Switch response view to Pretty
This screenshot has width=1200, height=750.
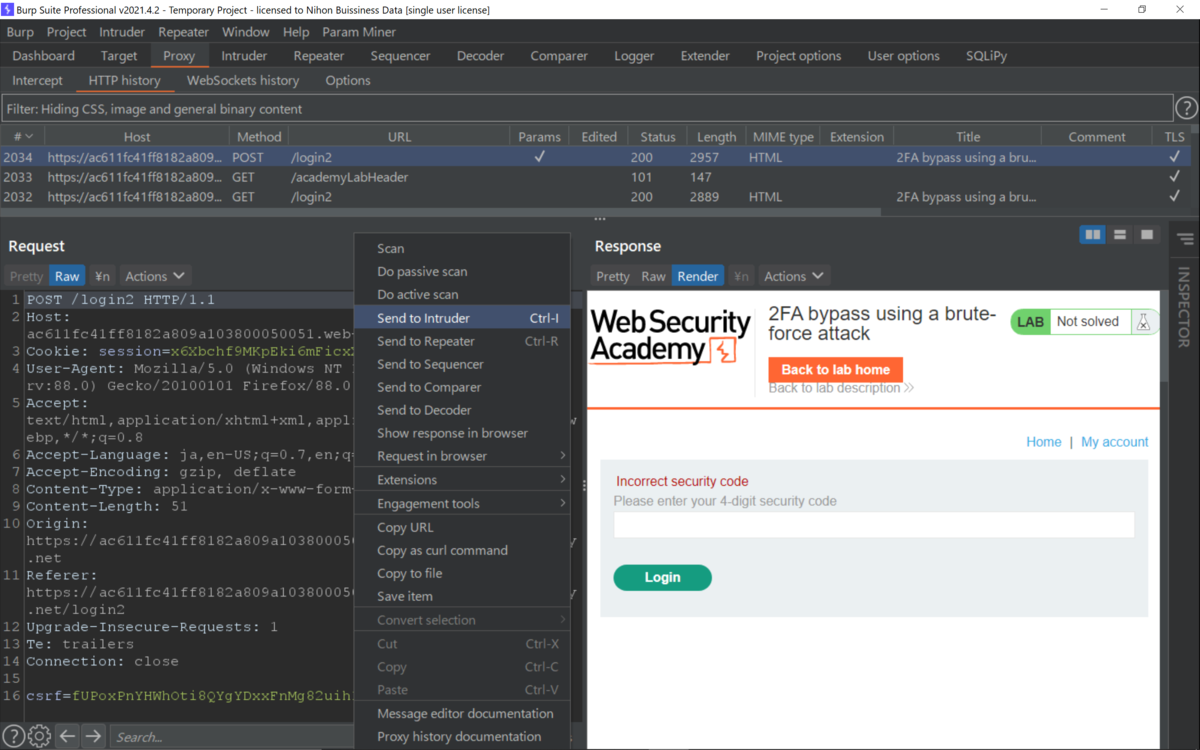(x=613, y=276)
